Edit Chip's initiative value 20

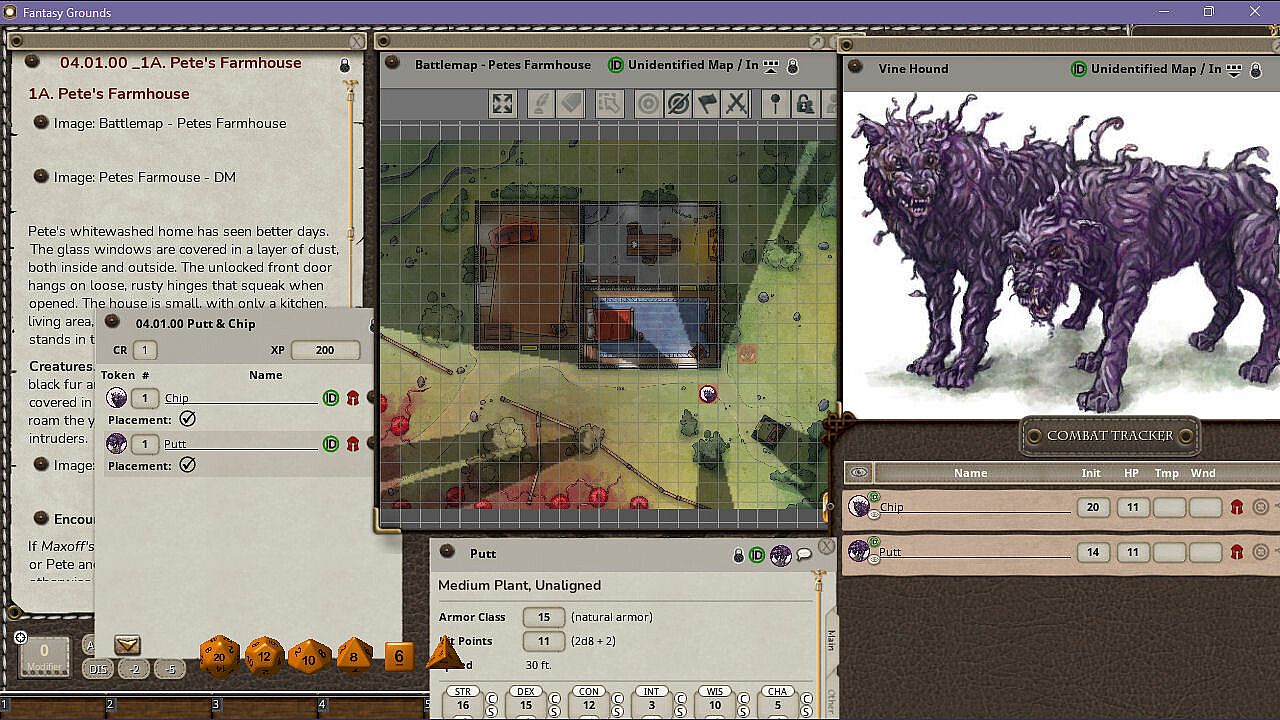(x=1093, y=507)
